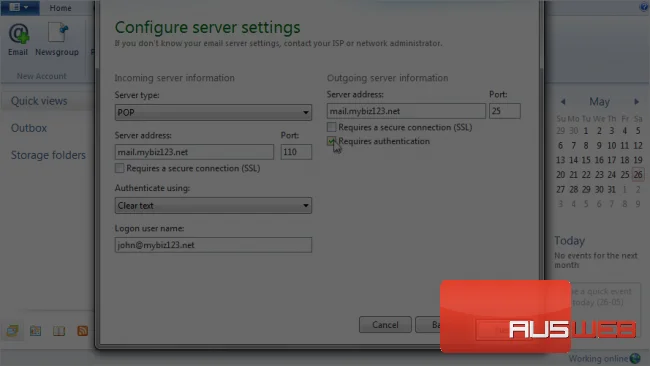Go to next month in calendar

pos(637,102)
